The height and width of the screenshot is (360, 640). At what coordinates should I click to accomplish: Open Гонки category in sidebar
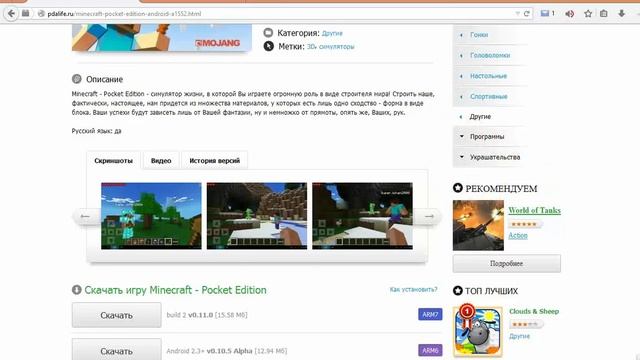pos(479,35)
